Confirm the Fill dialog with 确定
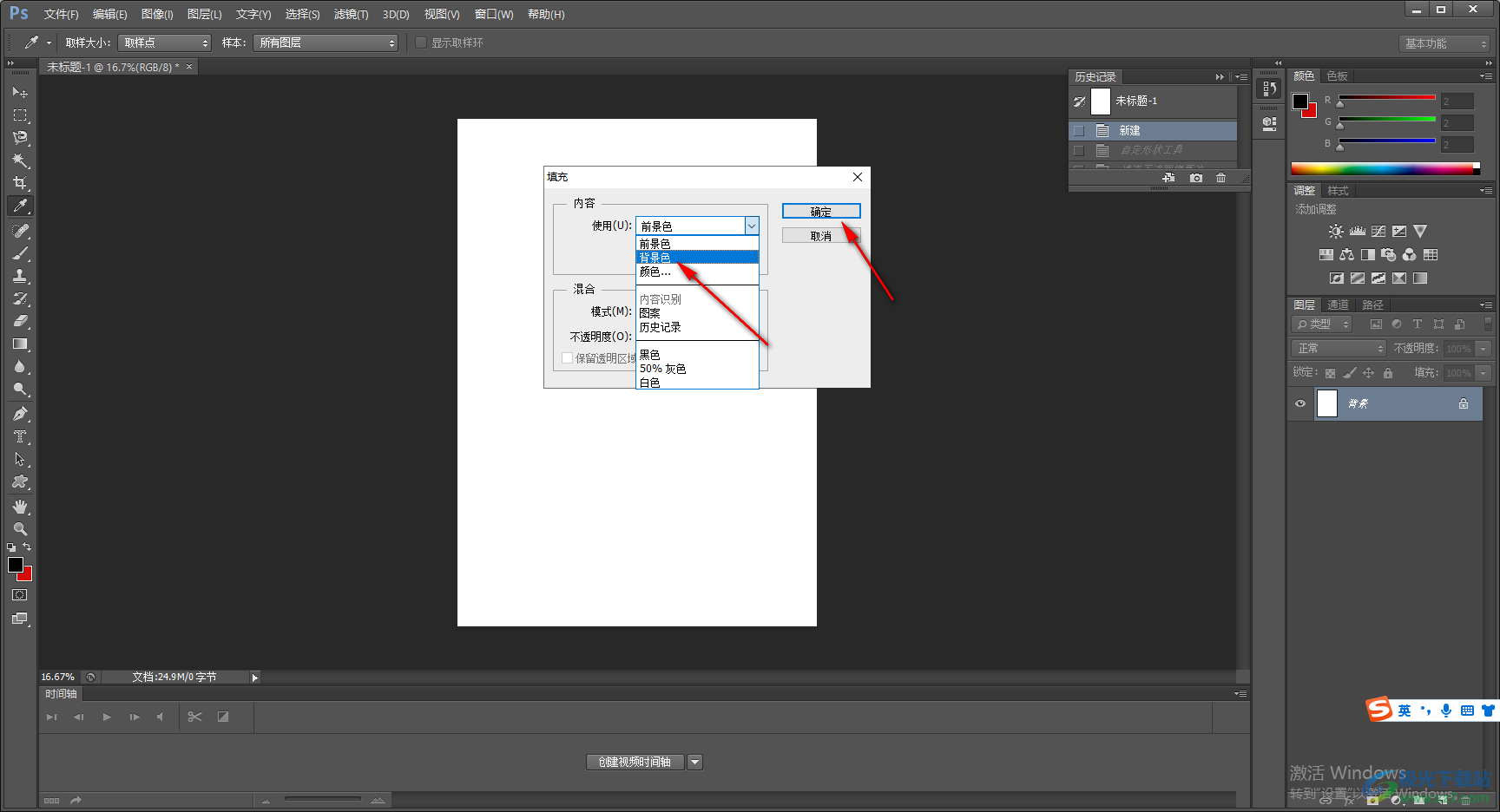Image resolution: width=1500 pixels, height=812 pixels. tap(820, 211)
